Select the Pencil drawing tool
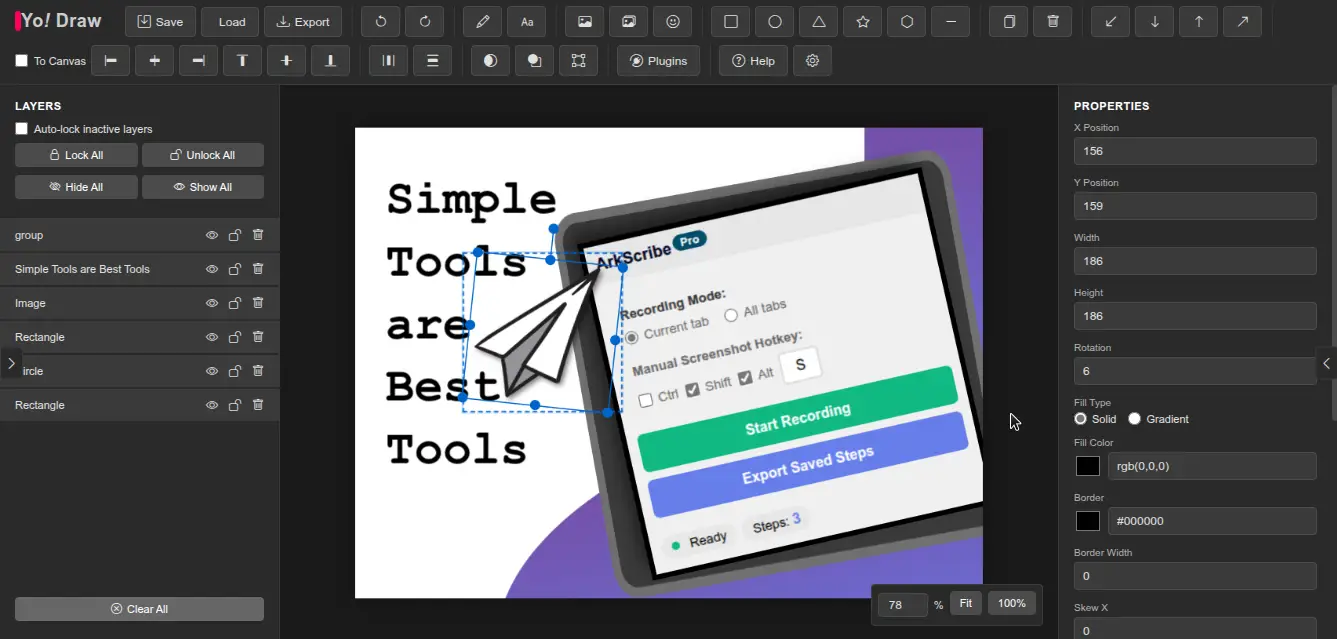 (482, 21)
